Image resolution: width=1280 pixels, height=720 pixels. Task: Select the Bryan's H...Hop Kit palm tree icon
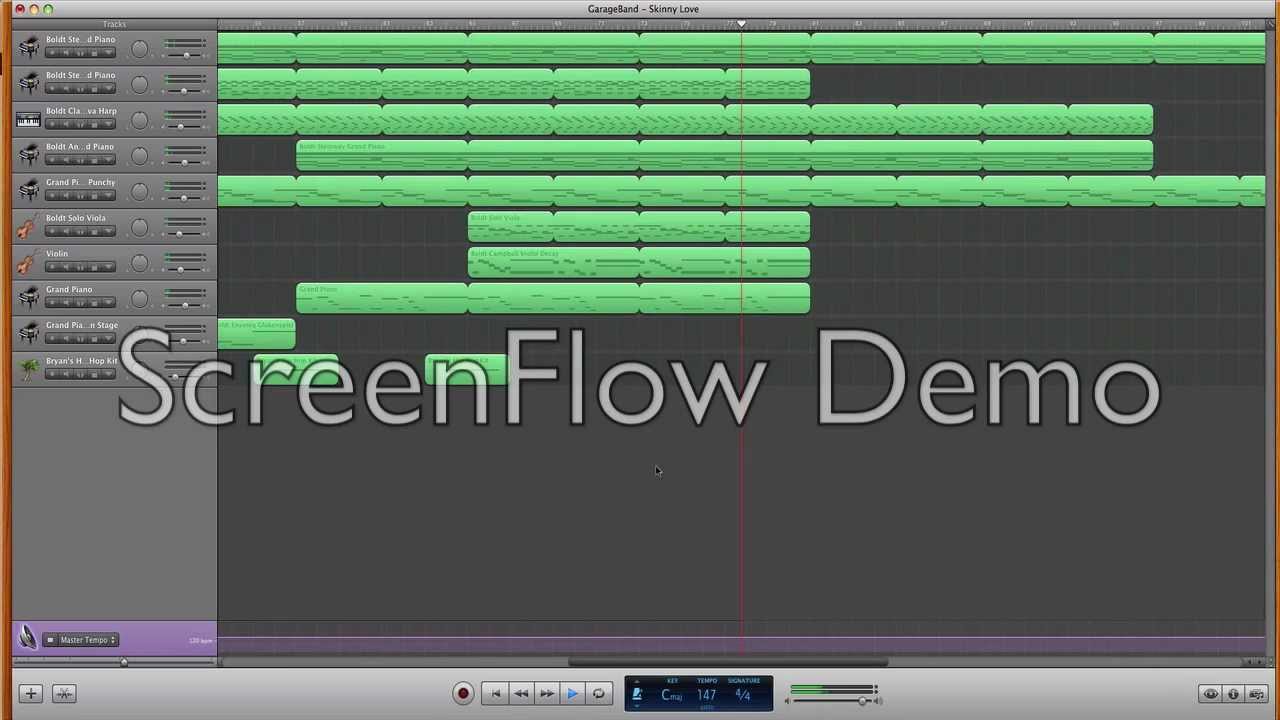click(x=28, y=369)
